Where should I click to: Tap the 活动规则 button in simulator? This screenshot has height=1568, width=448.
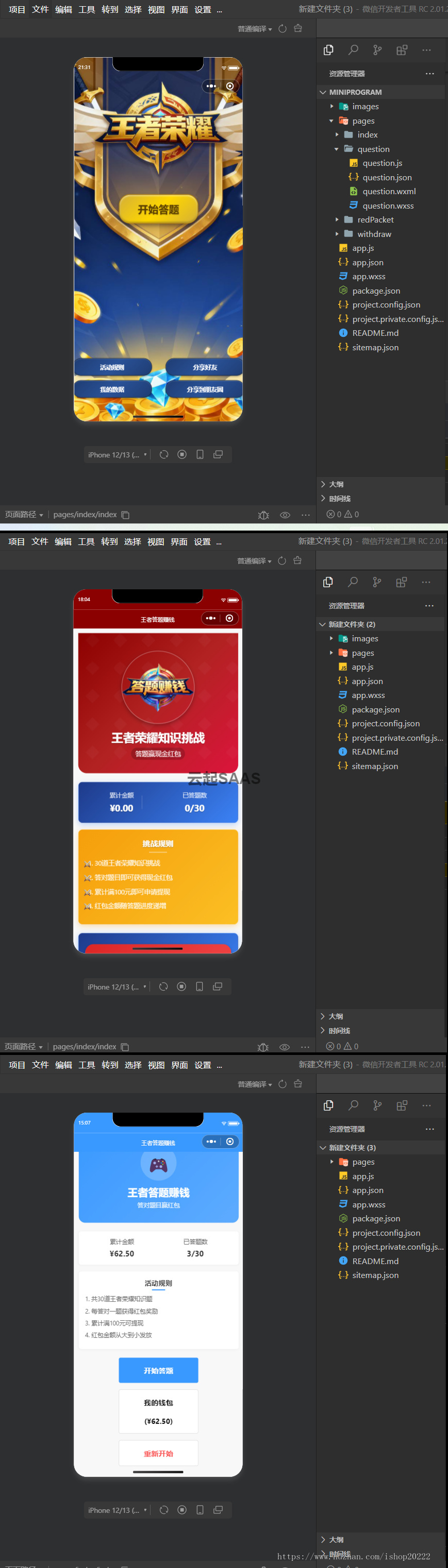113,367
